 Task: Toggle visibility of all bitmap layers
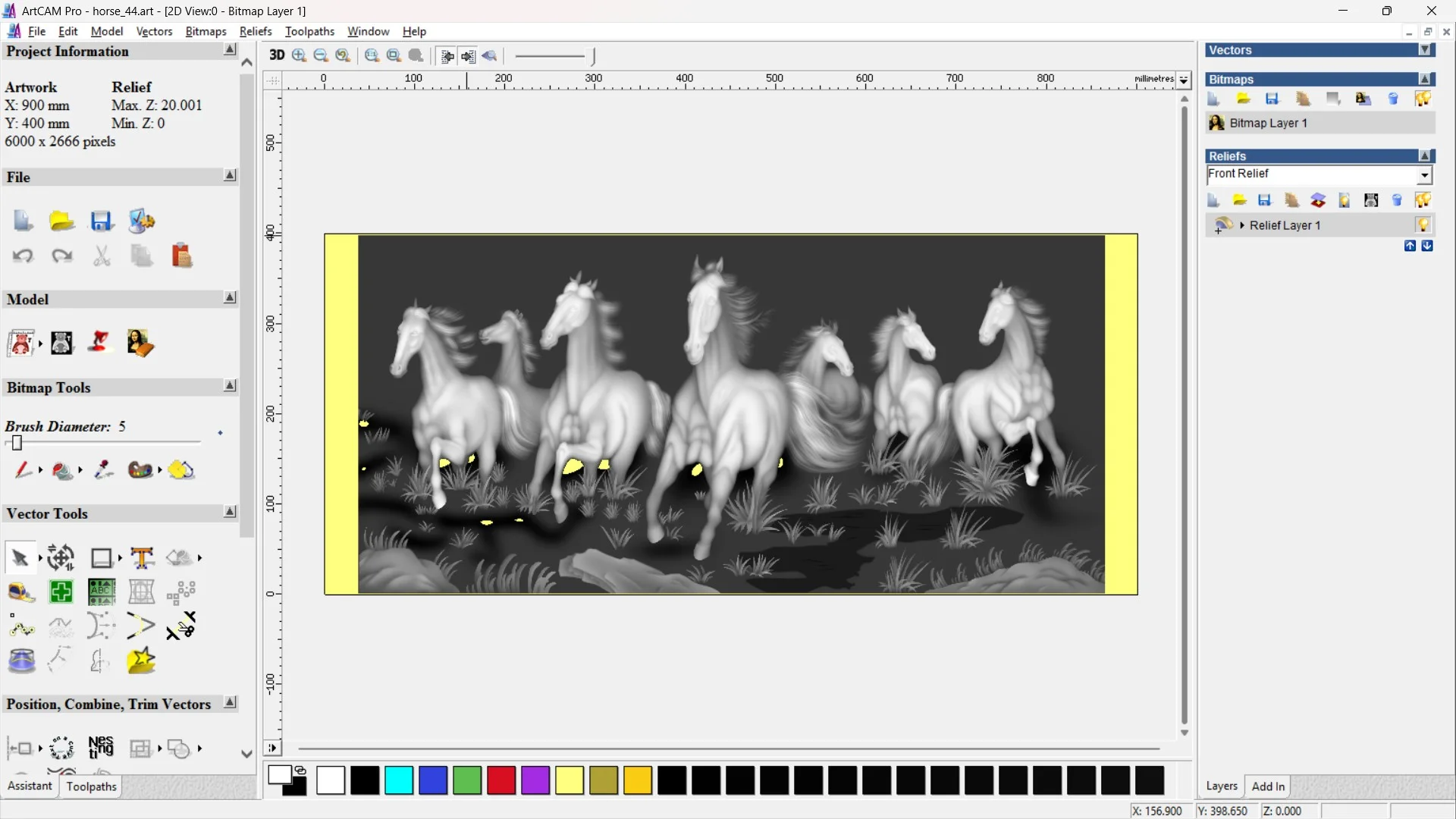(1423, 99)
